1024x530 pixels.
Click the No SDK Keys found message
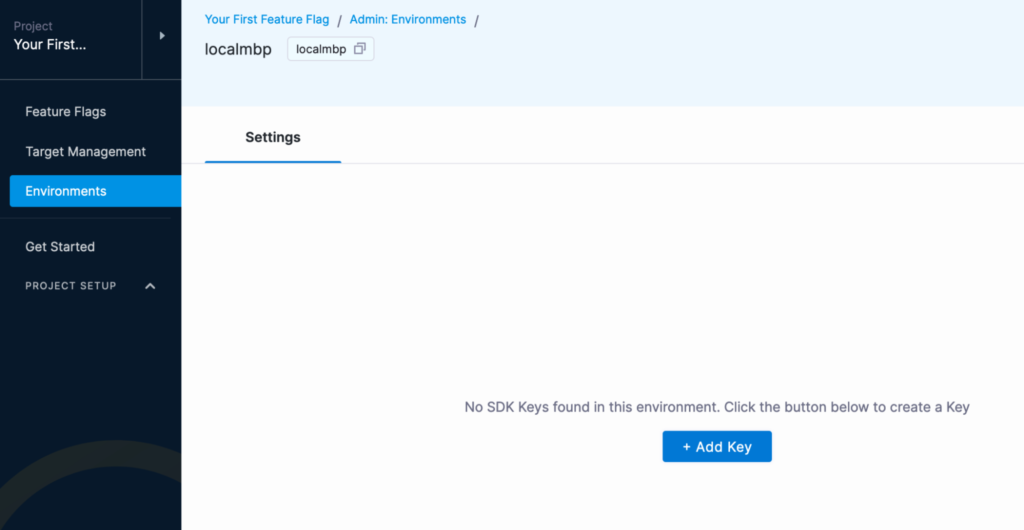tap(717, 407)
